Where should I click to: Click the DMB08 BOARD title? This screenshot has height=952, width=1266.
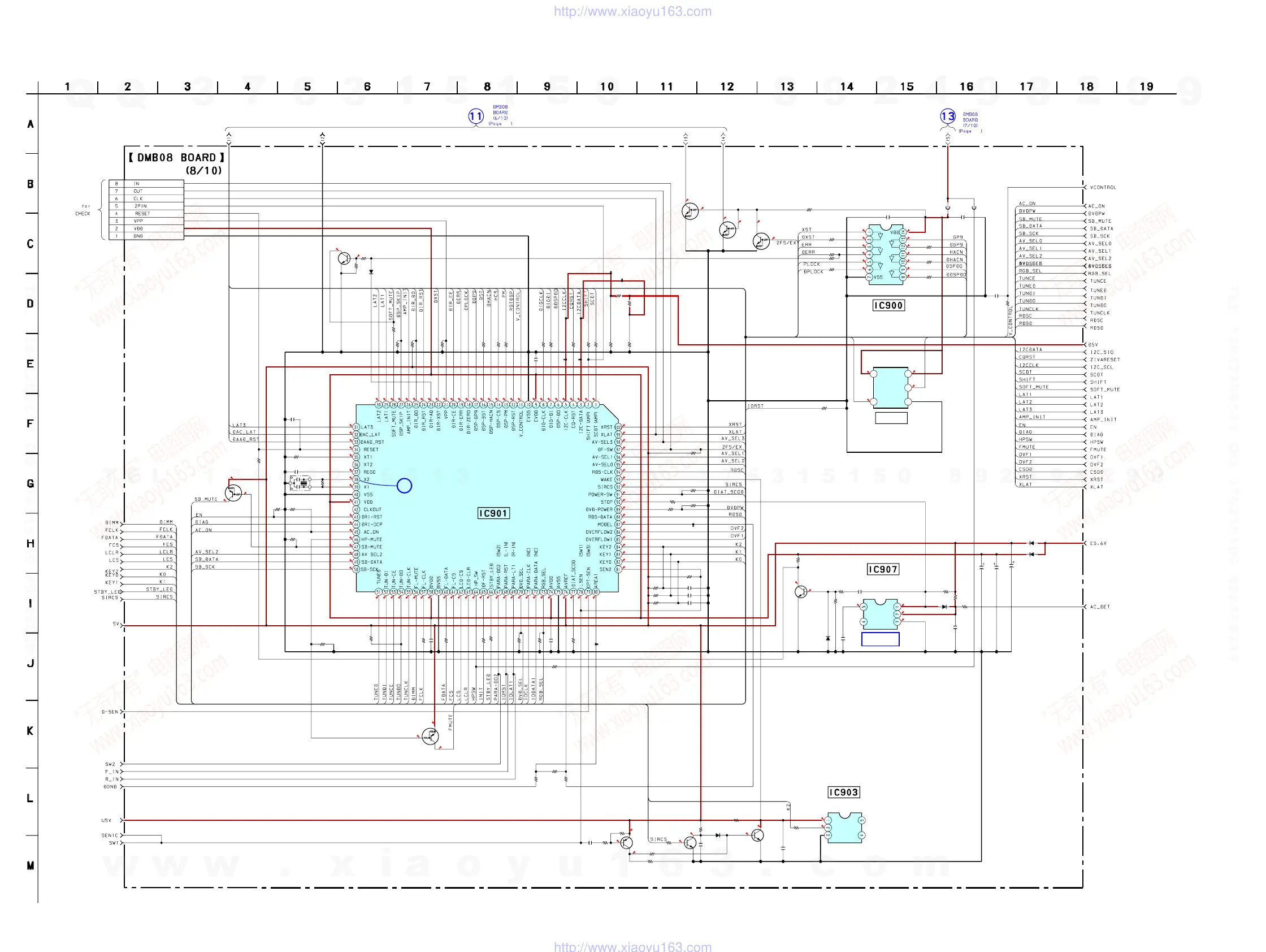click(176, 158)
